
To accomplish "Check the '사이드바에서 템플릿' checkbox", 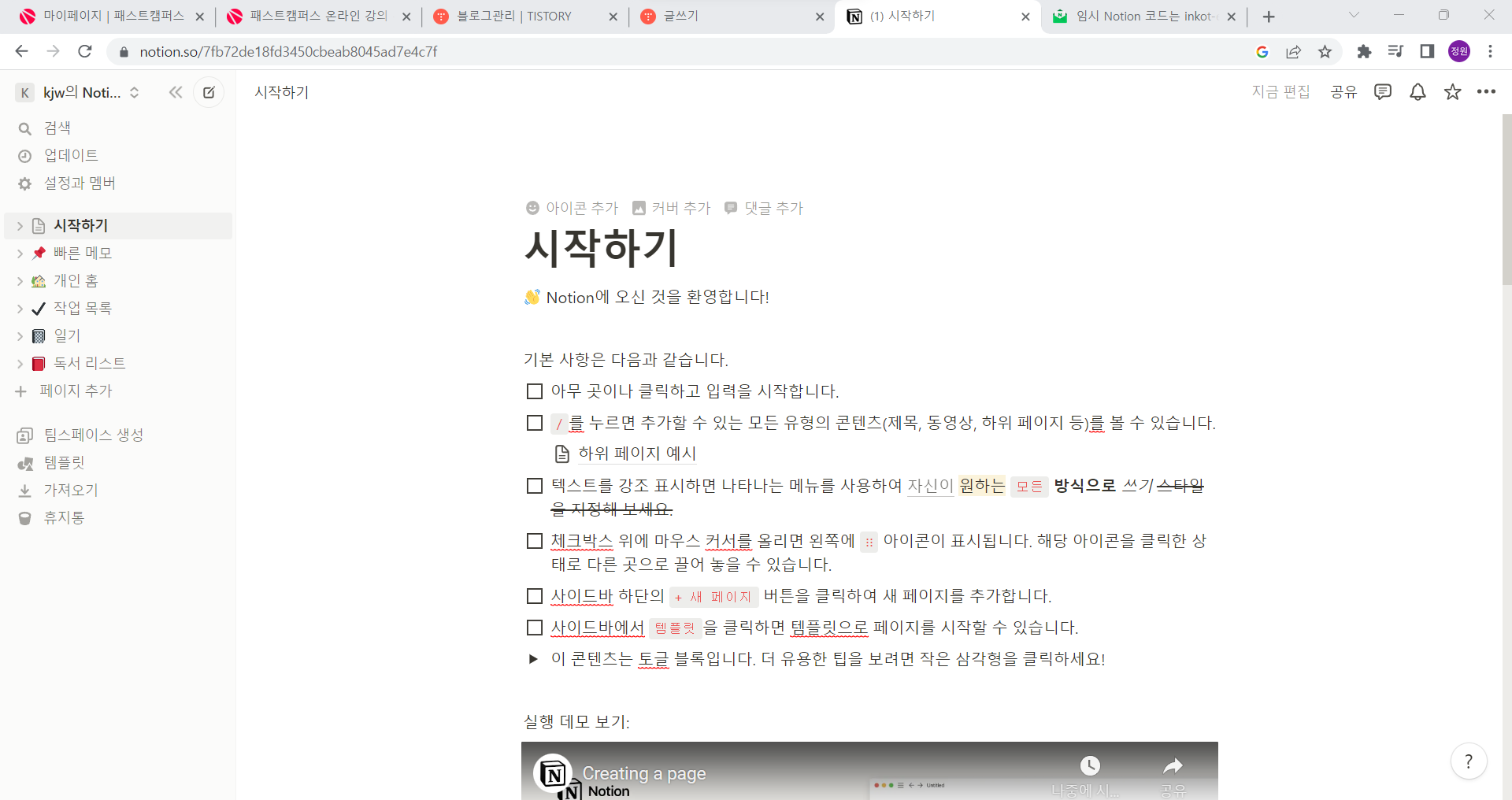I will tap(535, 628).
